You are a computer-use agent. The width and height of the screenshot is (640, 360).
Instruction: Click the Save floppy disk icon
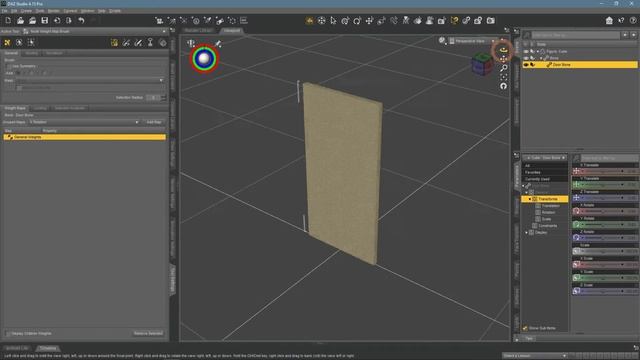(x=44, y=20)
